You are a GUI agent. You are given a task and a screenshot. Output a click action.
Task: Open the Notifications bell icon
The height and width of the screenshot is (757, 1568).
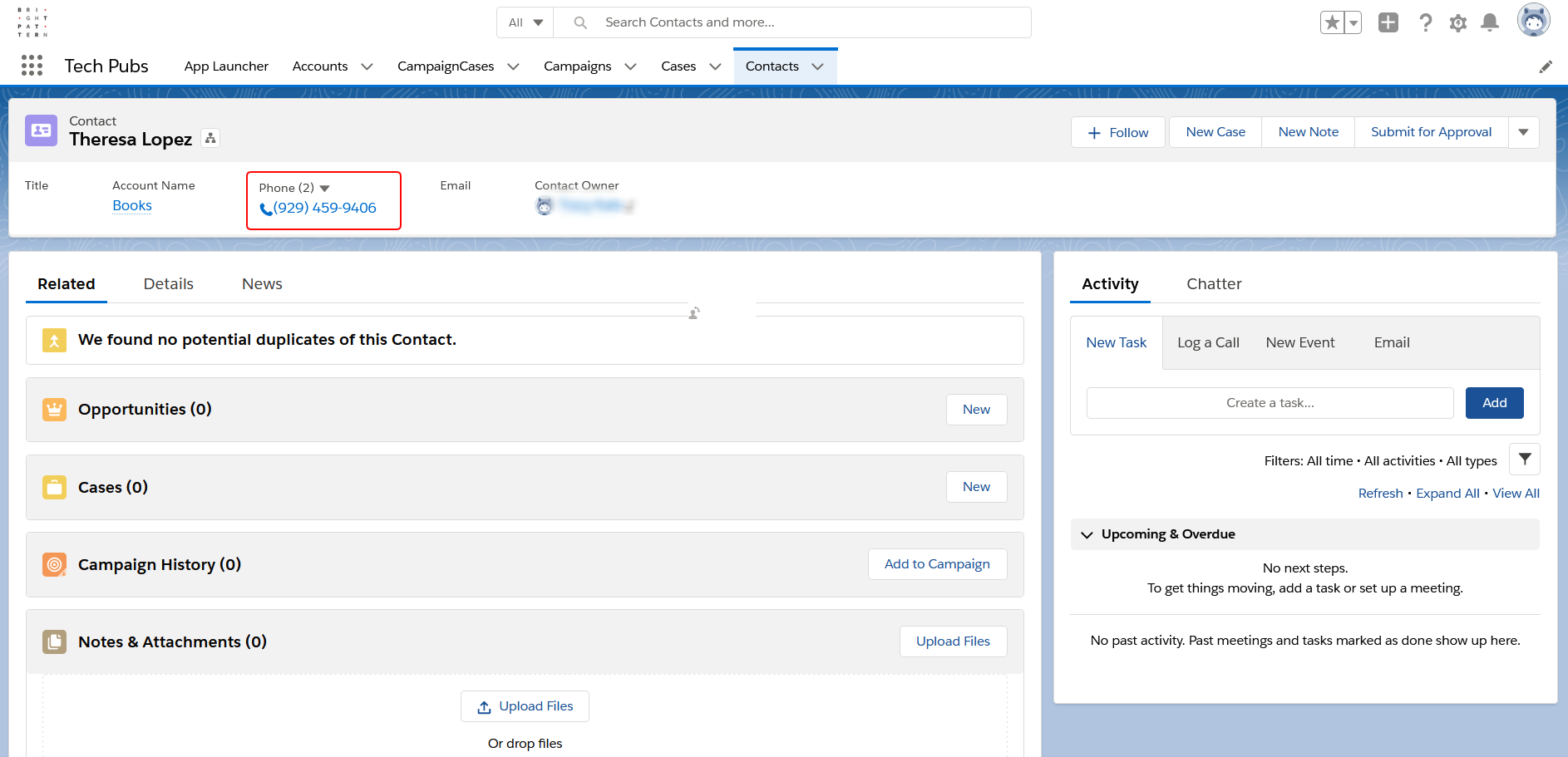click(1490, 22)
